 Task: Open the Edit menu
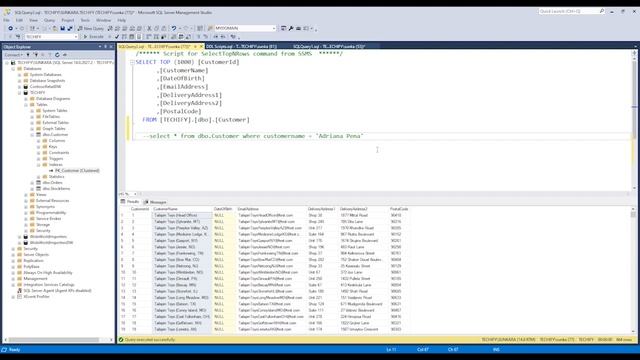tap(19, 20)
